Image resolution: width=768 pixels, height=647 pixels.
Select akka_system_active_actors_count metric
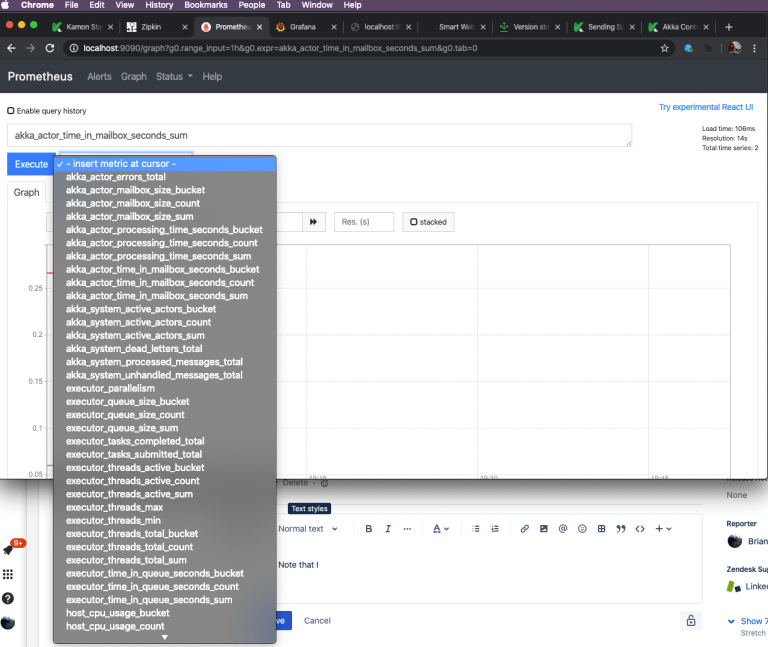[165, 322]
